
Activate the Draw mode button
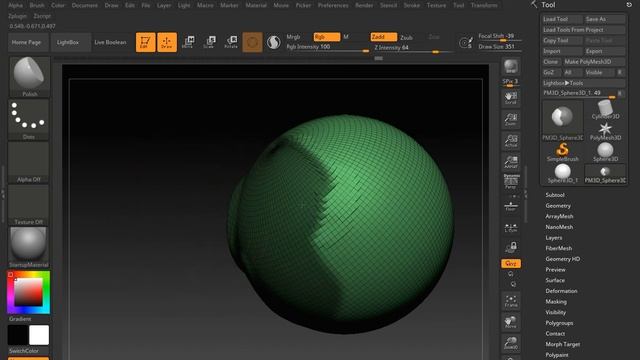pyautogui.click(x=167, y=42)
